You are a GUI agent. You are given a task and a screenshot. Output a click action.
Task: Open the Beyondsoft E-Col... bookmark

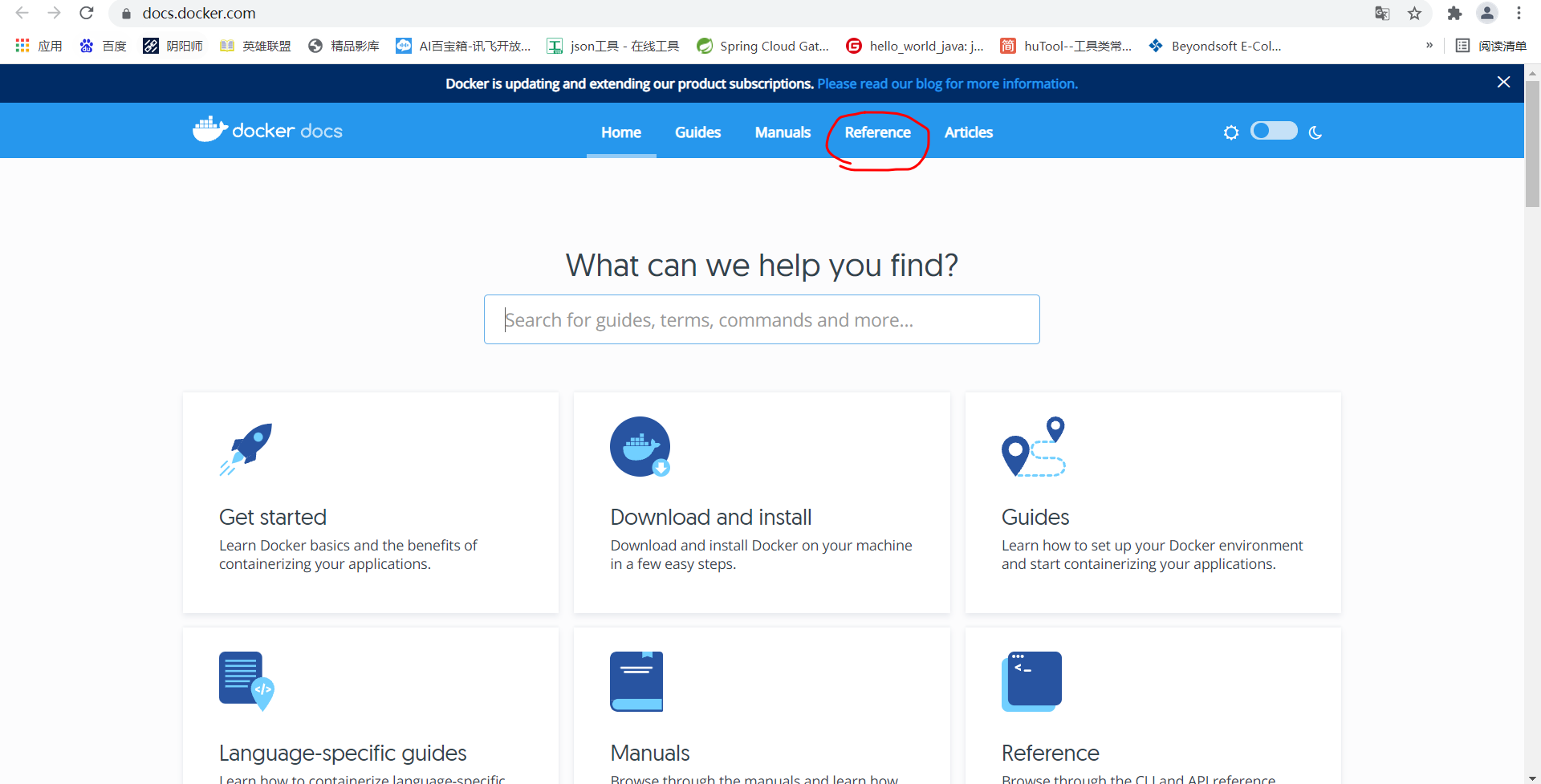1215,46
